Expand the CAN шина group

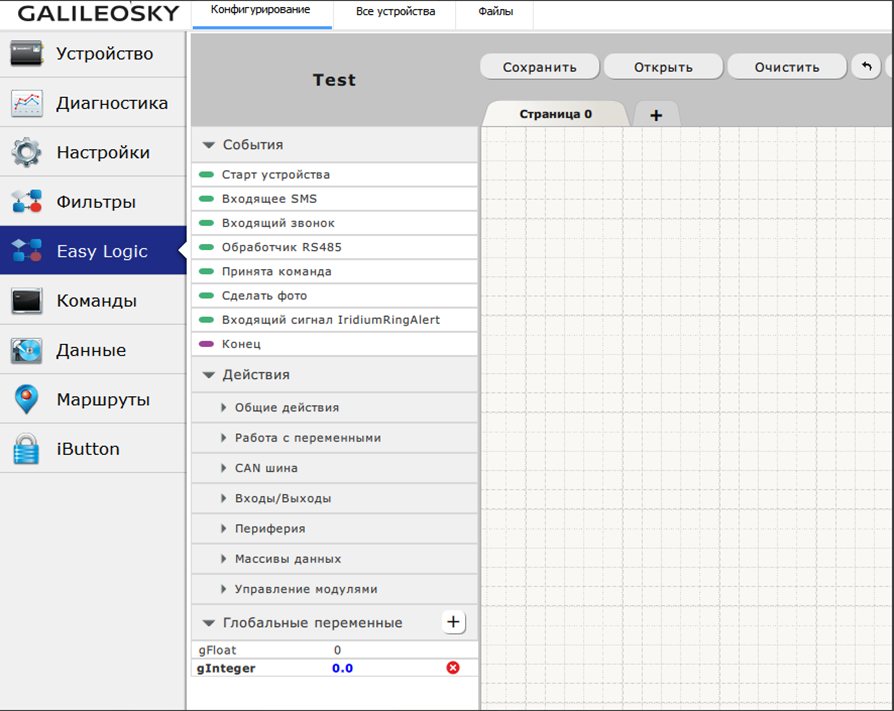point(224,468)
